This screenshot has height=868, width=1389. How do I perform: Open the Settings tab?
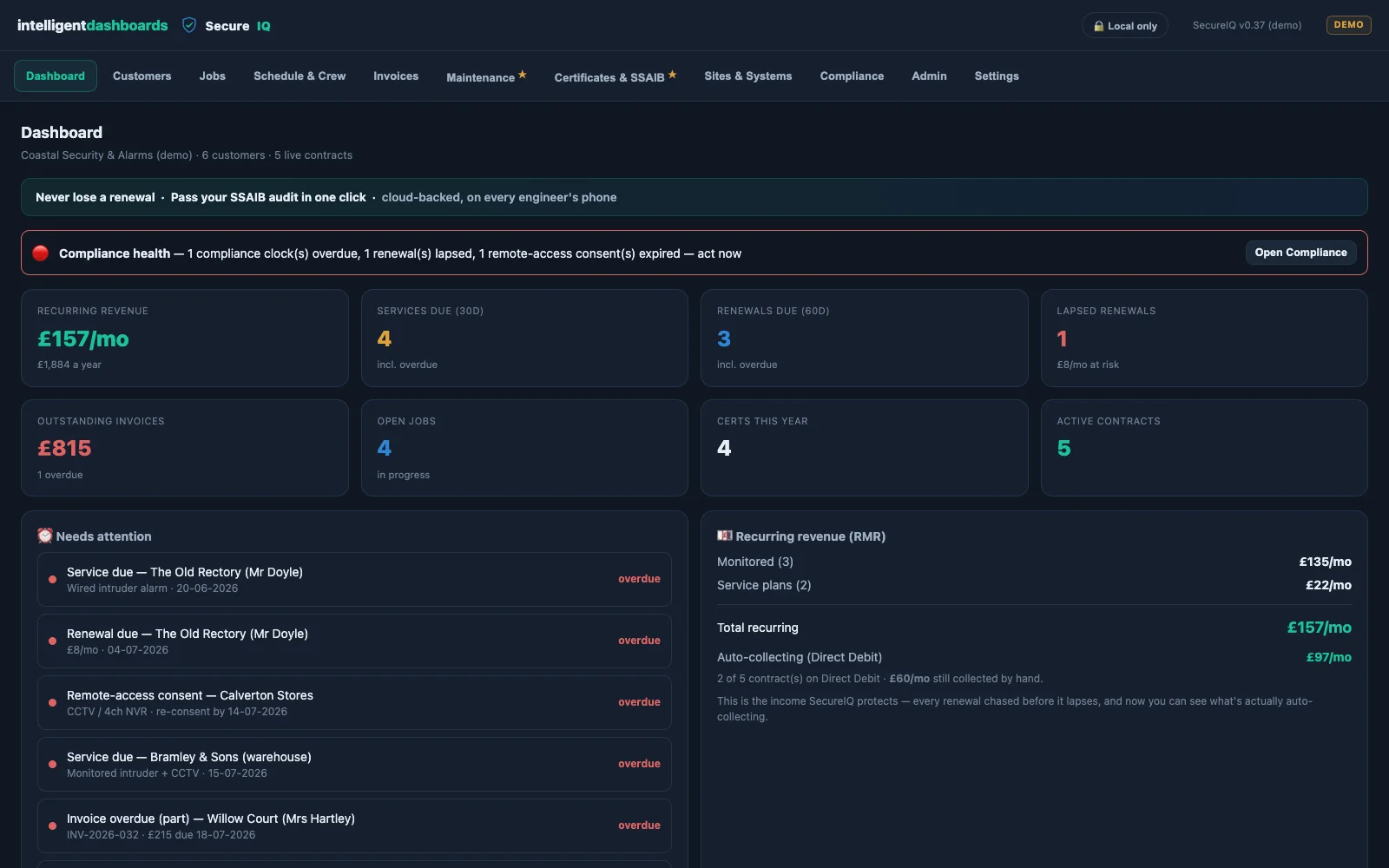pos(997,76)
